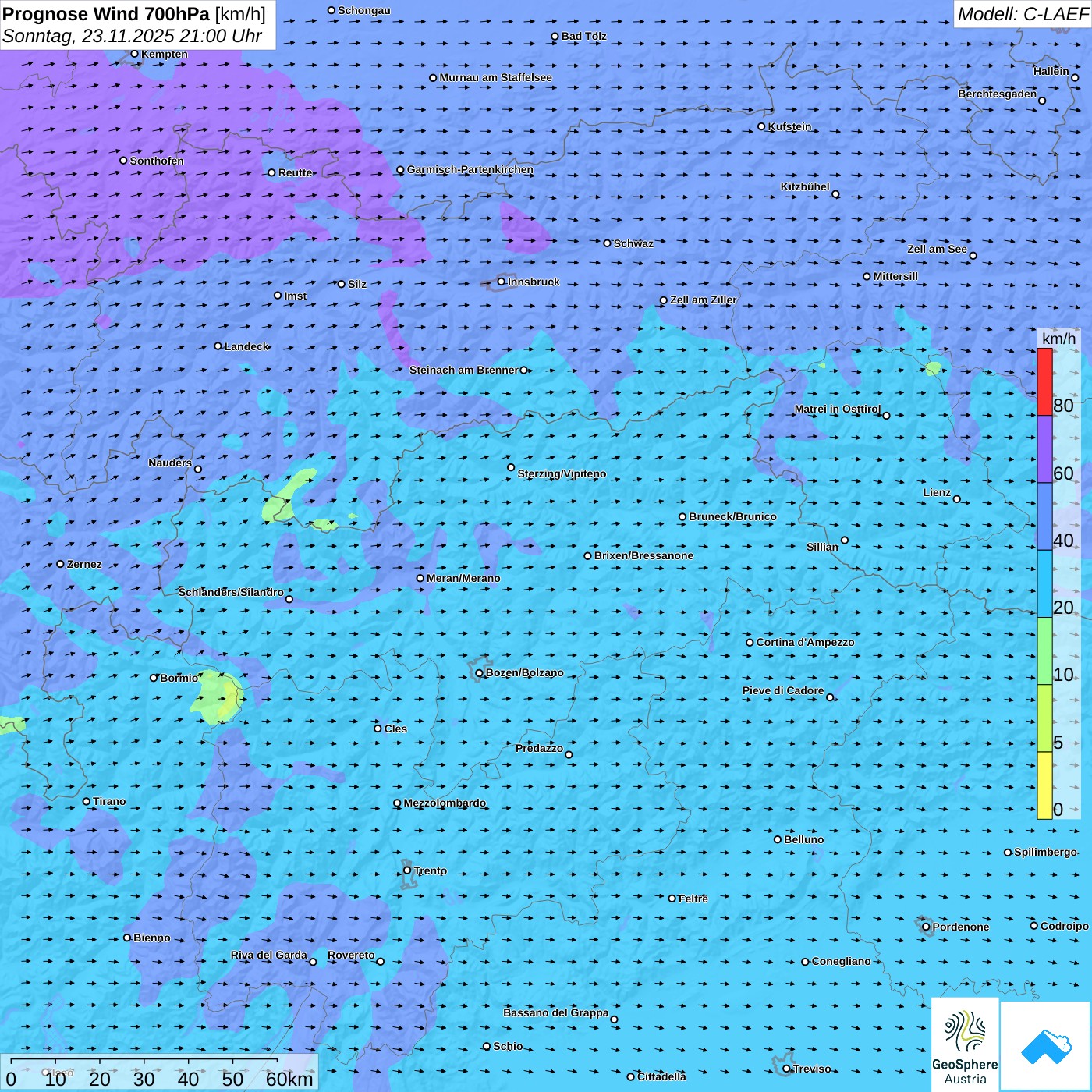
Task: Click the 60km scale bar label
Action: [x=289, y=1079]
